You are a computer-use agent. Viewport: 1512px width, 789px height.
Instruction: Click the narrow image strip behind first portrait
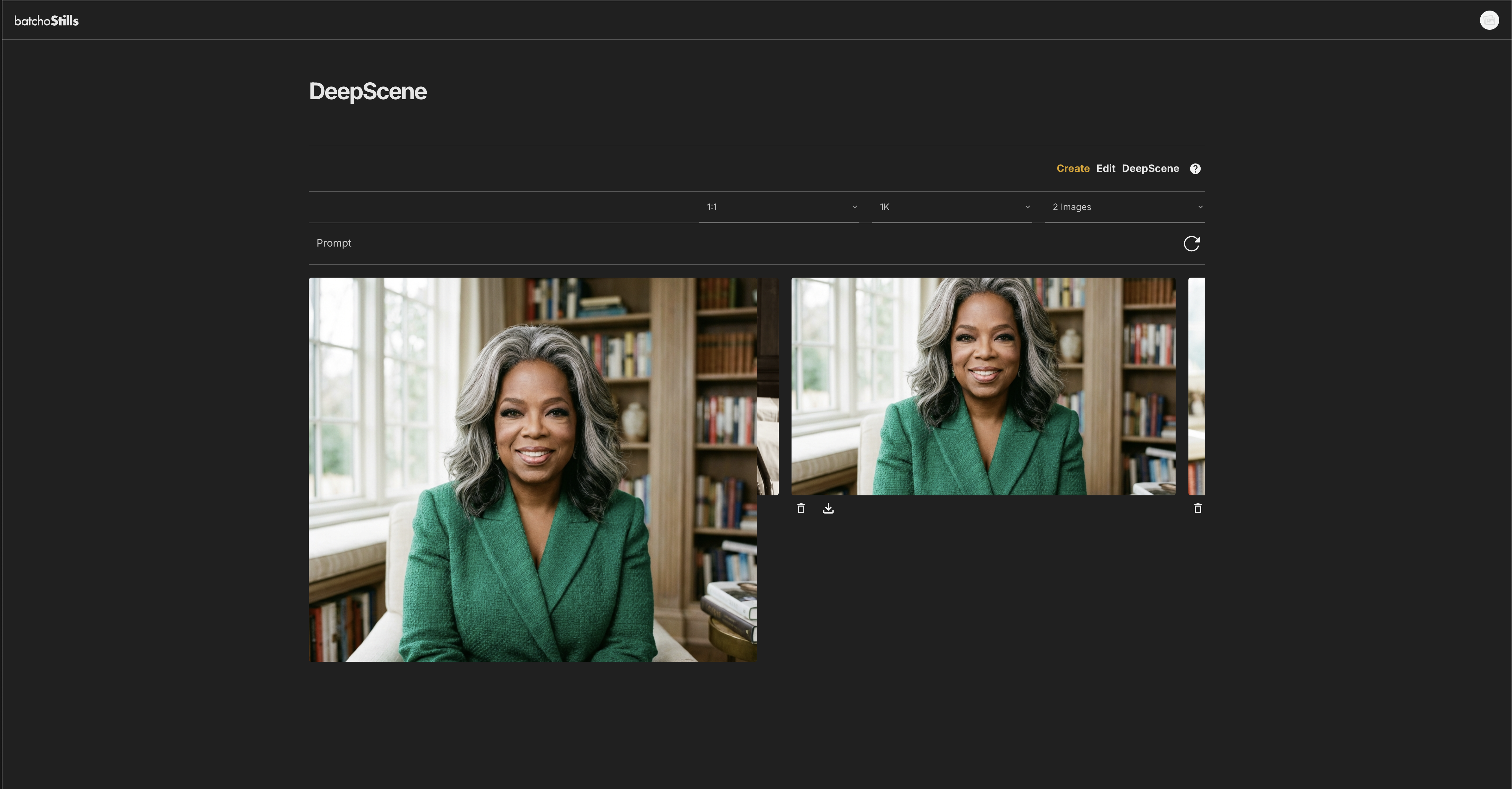pyautogui.click(x=768, y=386)
